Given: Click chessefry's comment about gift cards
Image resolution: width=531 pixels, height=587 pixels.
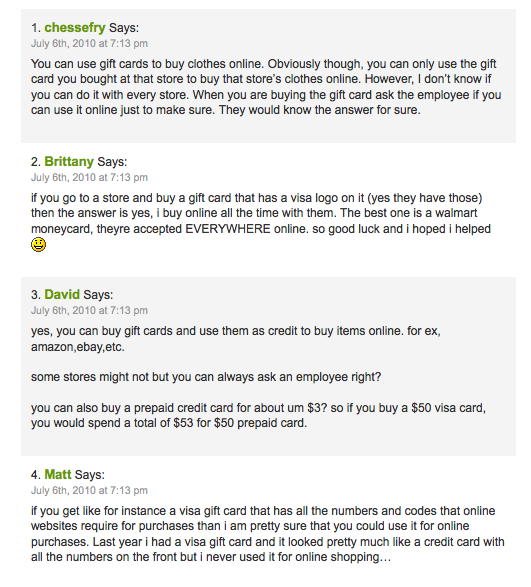Looking at the screenshot, I should pyautogui.click(x=266, y=87).
